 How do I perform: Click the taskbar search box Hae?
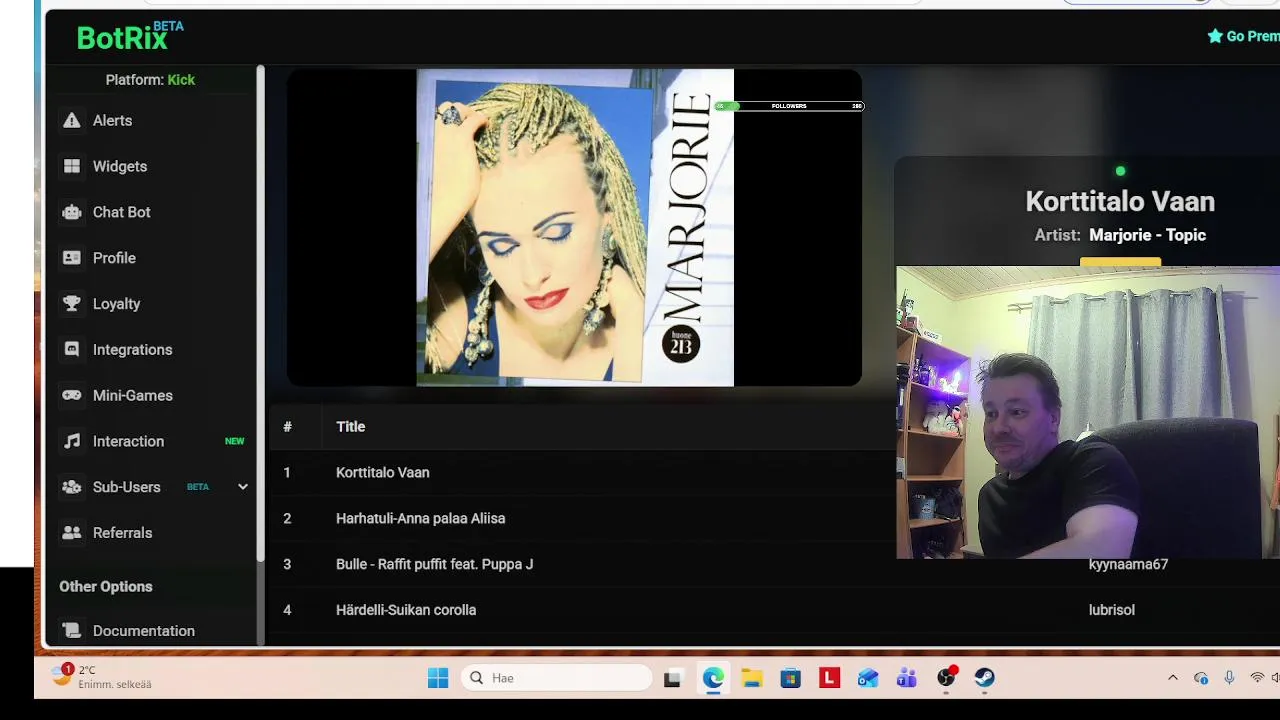(557, 678)
